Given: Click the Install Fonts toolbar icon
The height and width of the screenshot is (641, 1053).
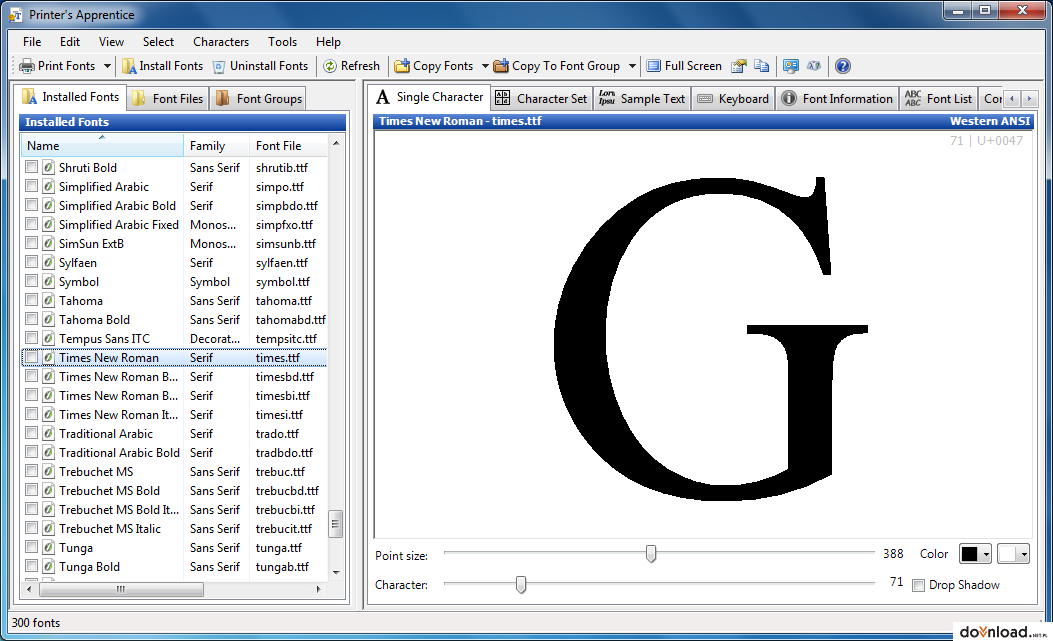Looking at the screenshot, I should tap(129, 66).
